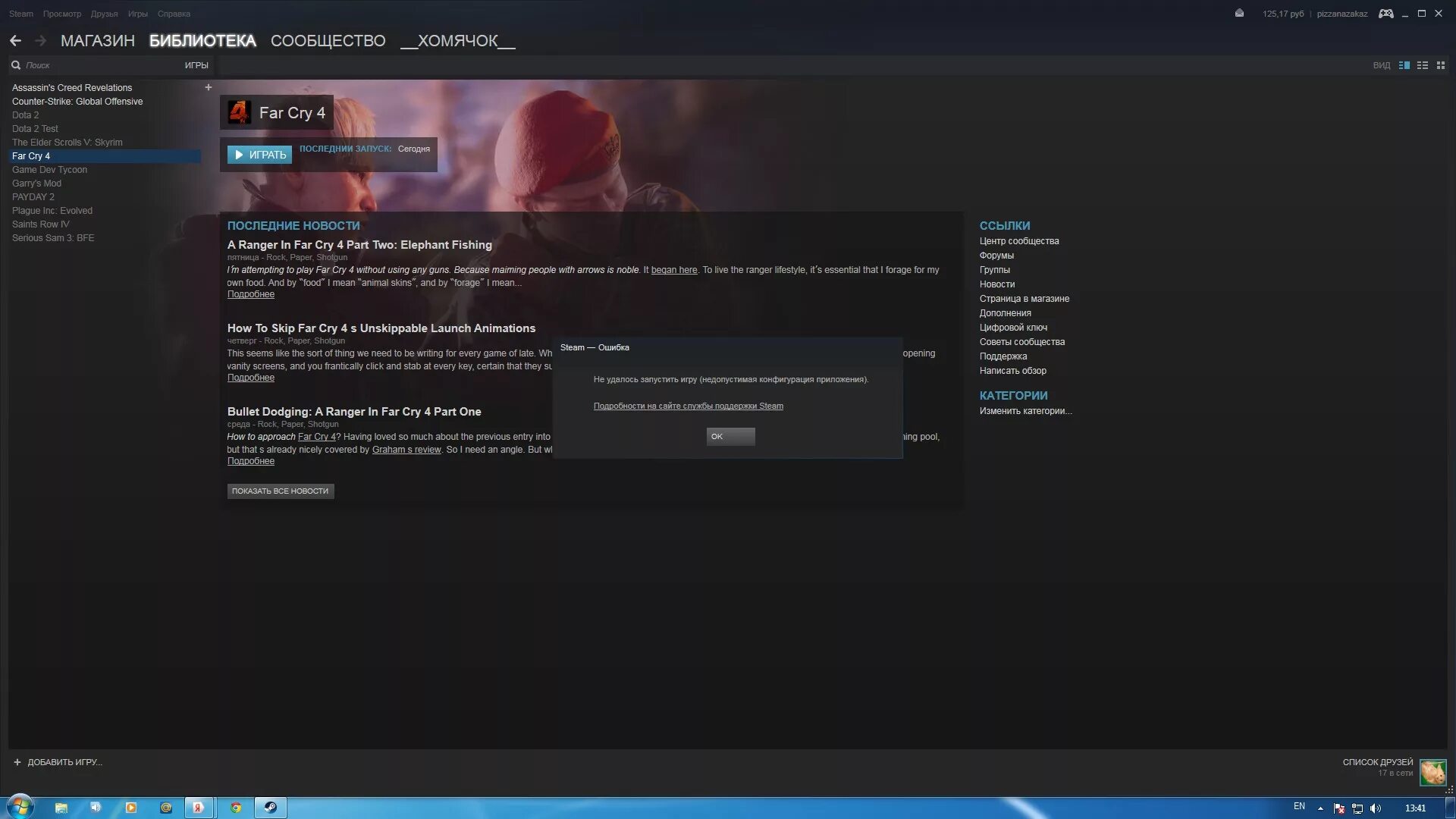Image resolution: width=1456 pixels, height=819 pixels.
Task: Select Dota 2 Test in library
Action: [35, 129]
